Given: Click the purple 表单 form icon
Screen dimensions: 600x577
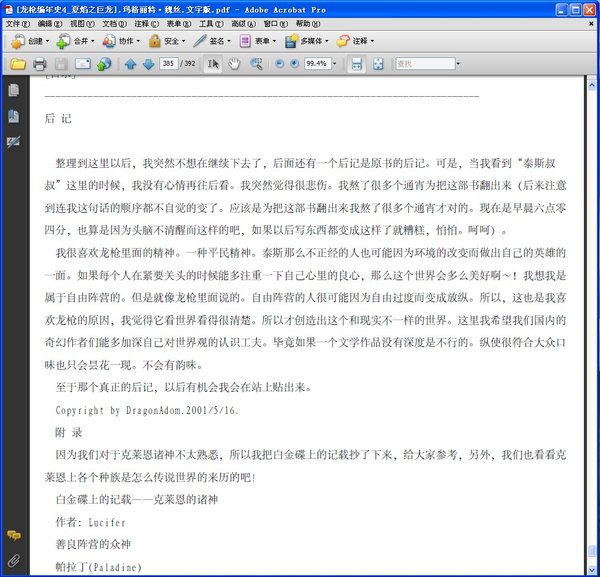Looking at the screenshot, I should [245, 41].
